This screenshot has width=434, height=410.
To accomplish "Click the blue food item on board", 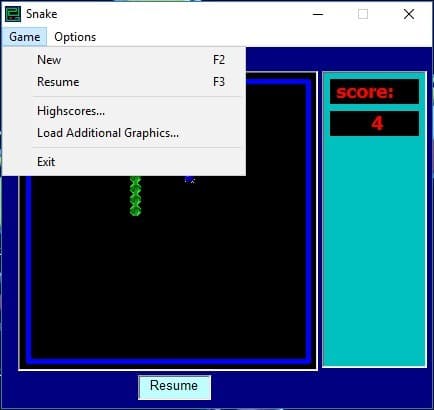I will pos(189,179).
